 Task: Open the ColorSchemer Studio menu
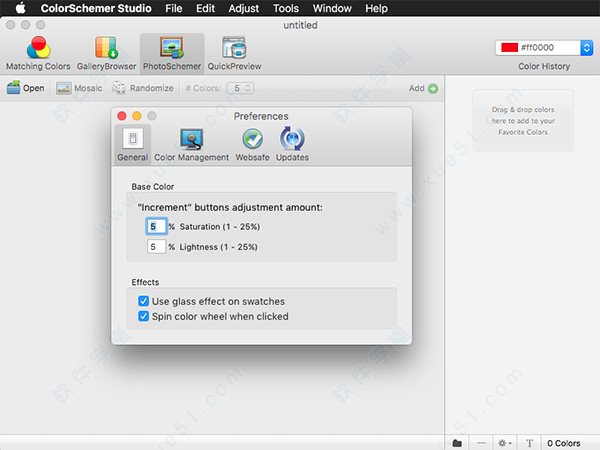click(96, 8)
